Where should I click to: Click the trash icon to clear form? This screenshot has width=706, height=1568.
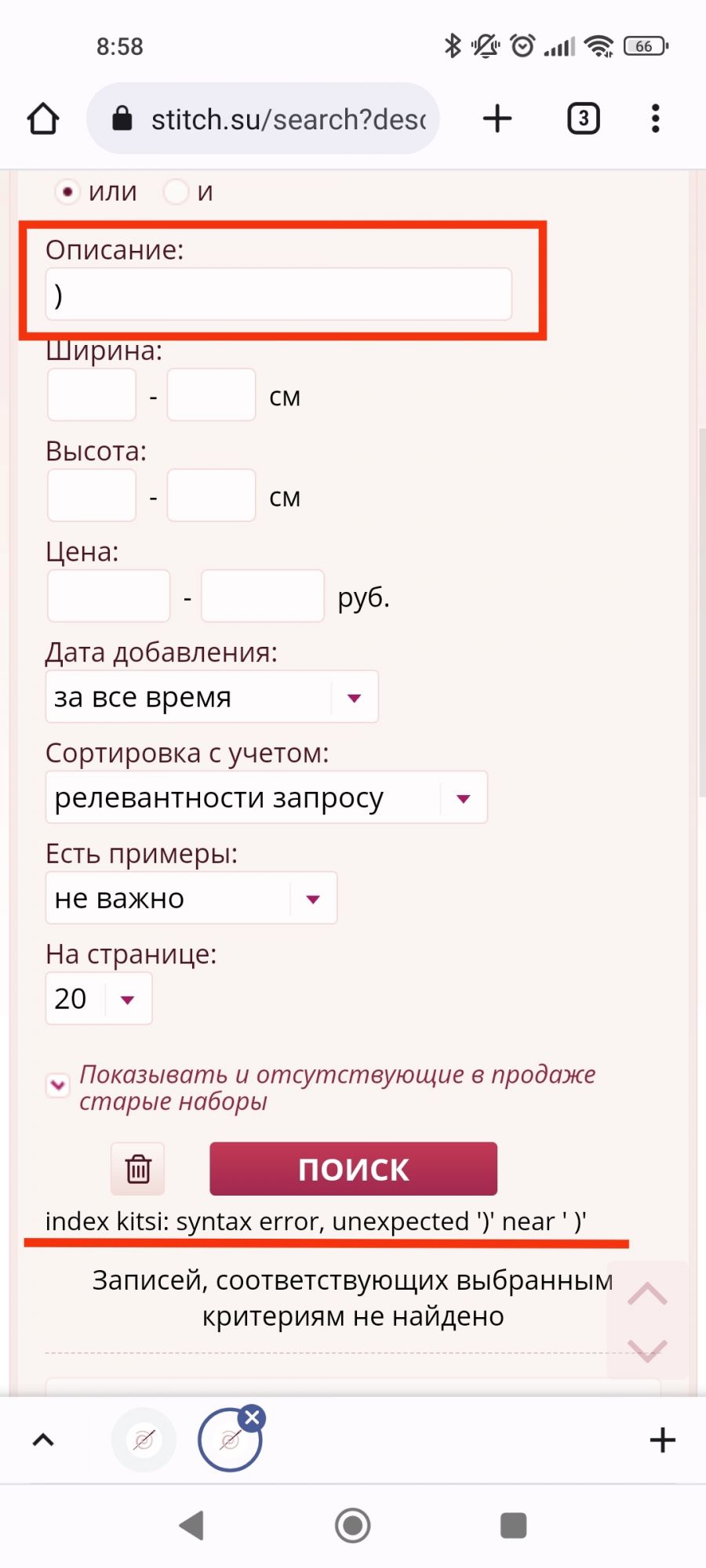(x=138, y=1169)
